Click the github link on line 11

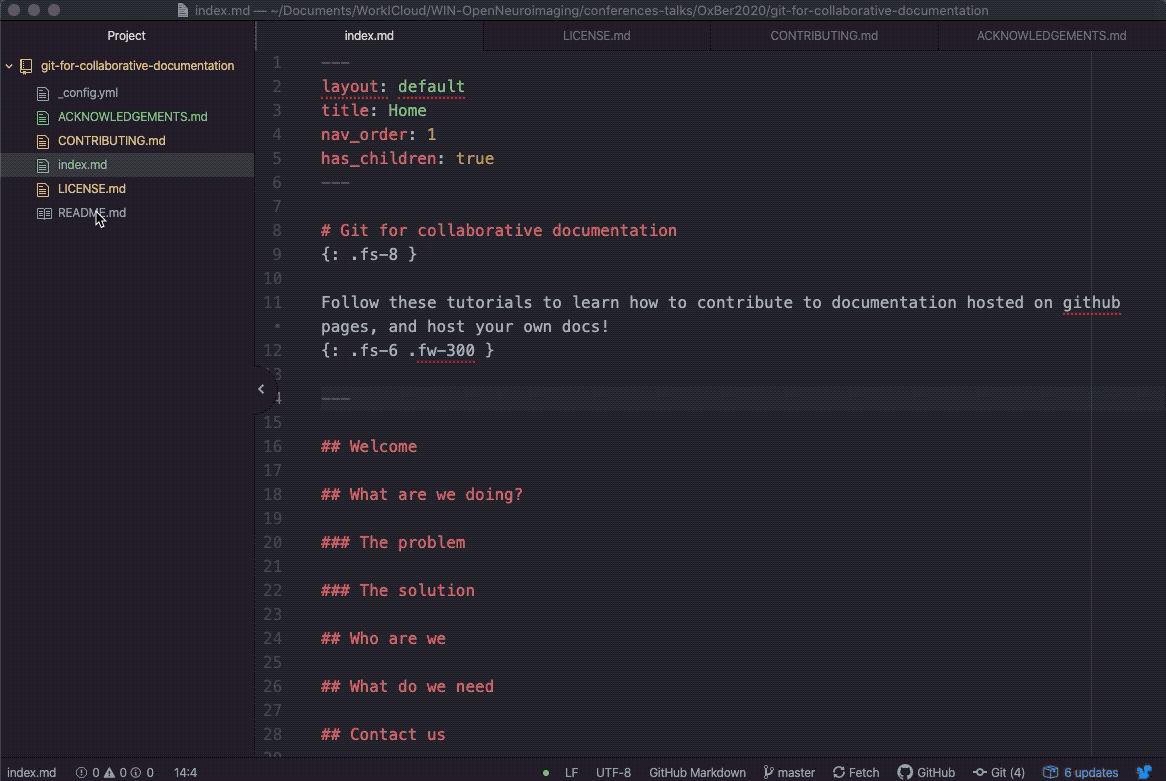click(x=1091, y=302)
